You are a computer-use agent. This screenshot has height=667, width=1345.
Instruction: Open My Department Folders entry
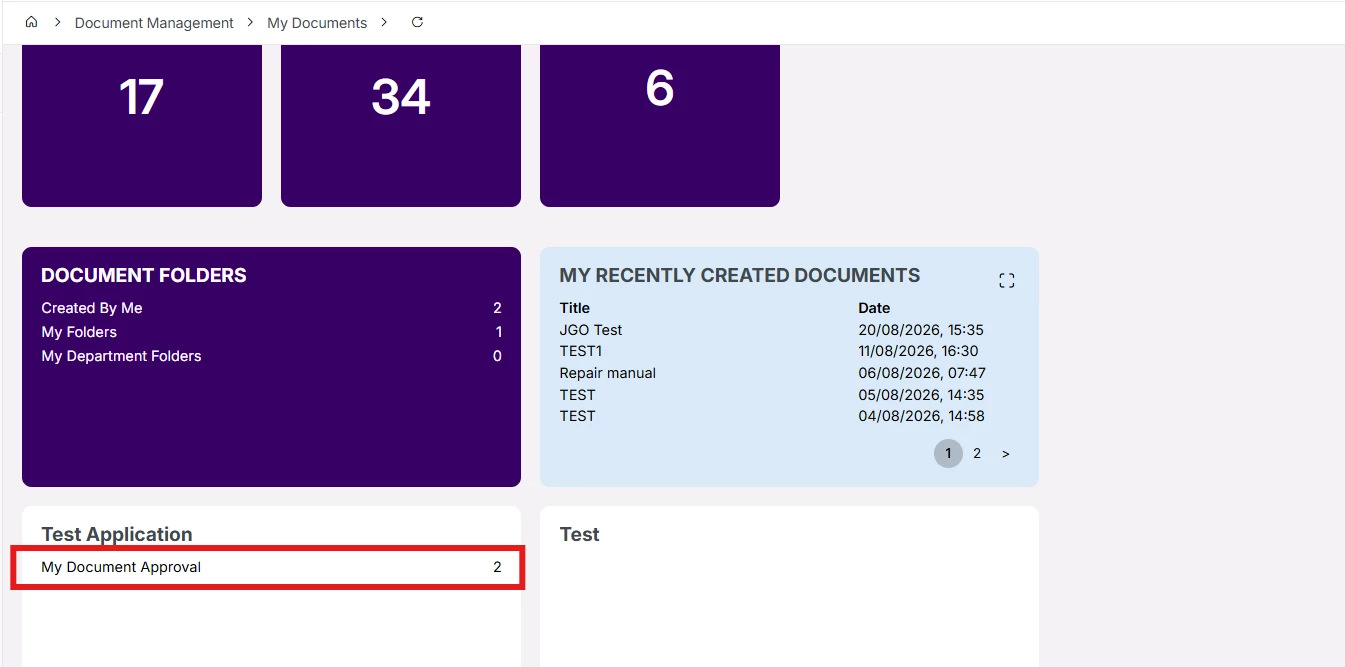tap(271, 356)
